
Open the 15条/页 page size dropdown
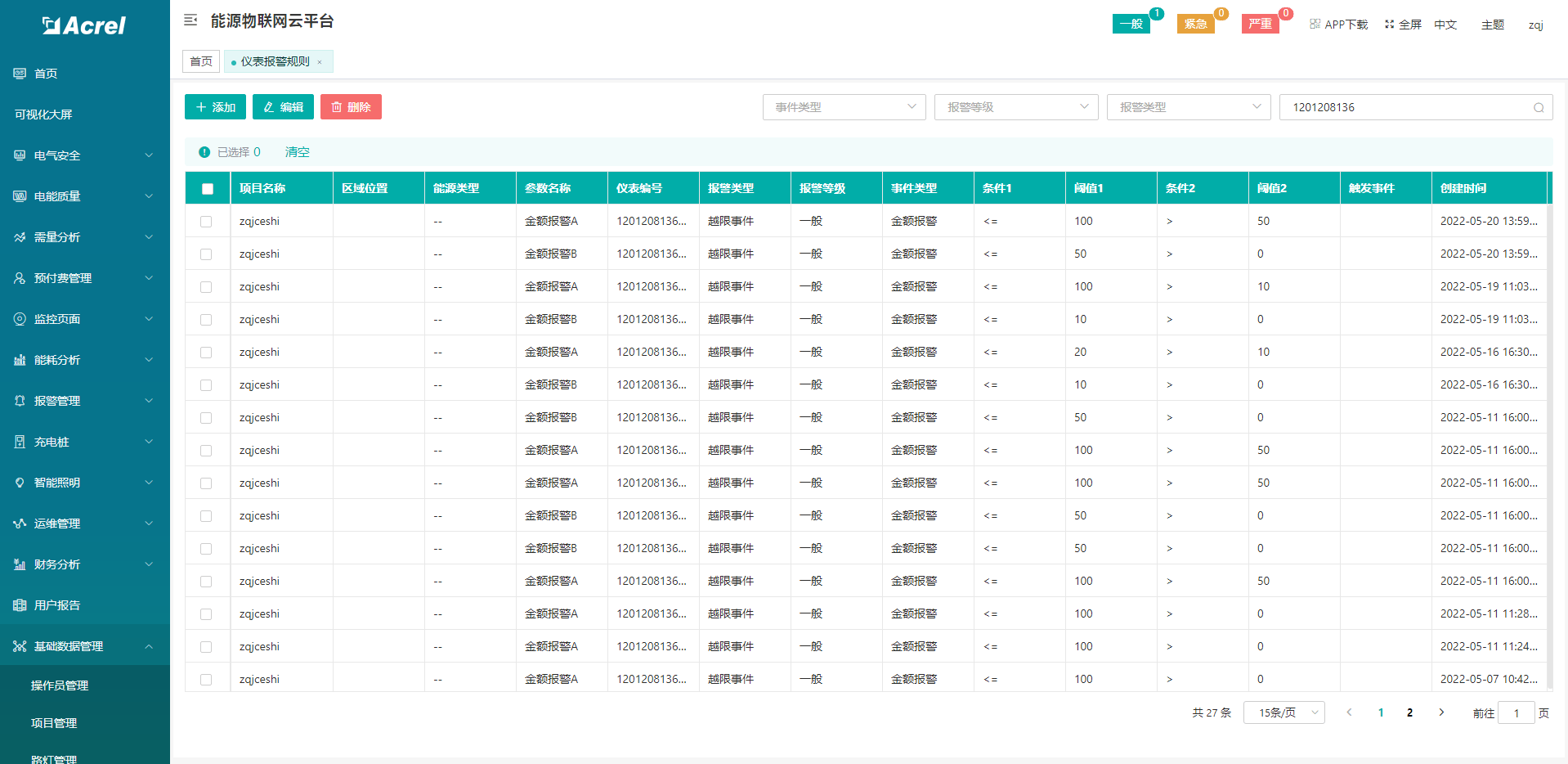(x=1284, y=712)
